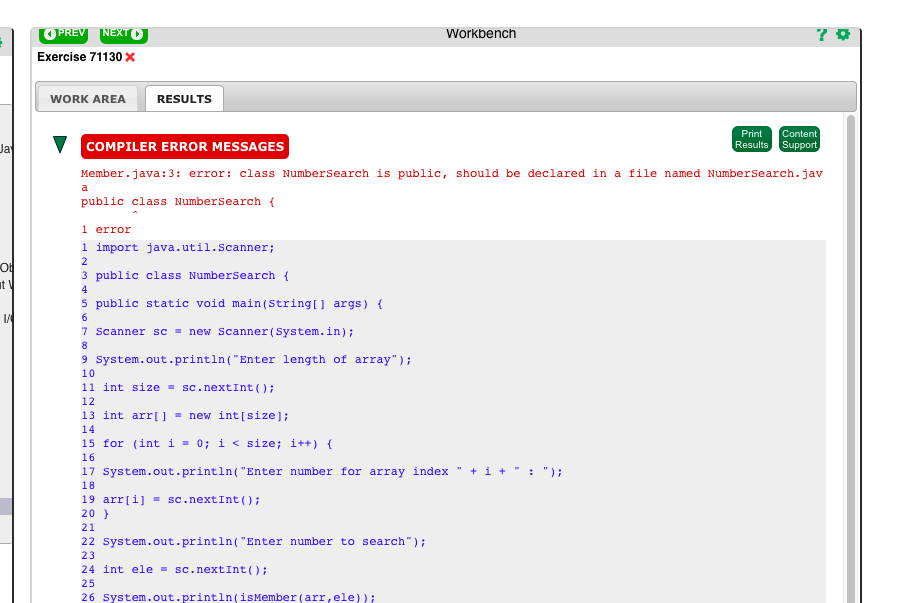This screenshot has height=603, width=912.
Task: Click the PREV navigation arrow icon
Action: click(51, 33)
